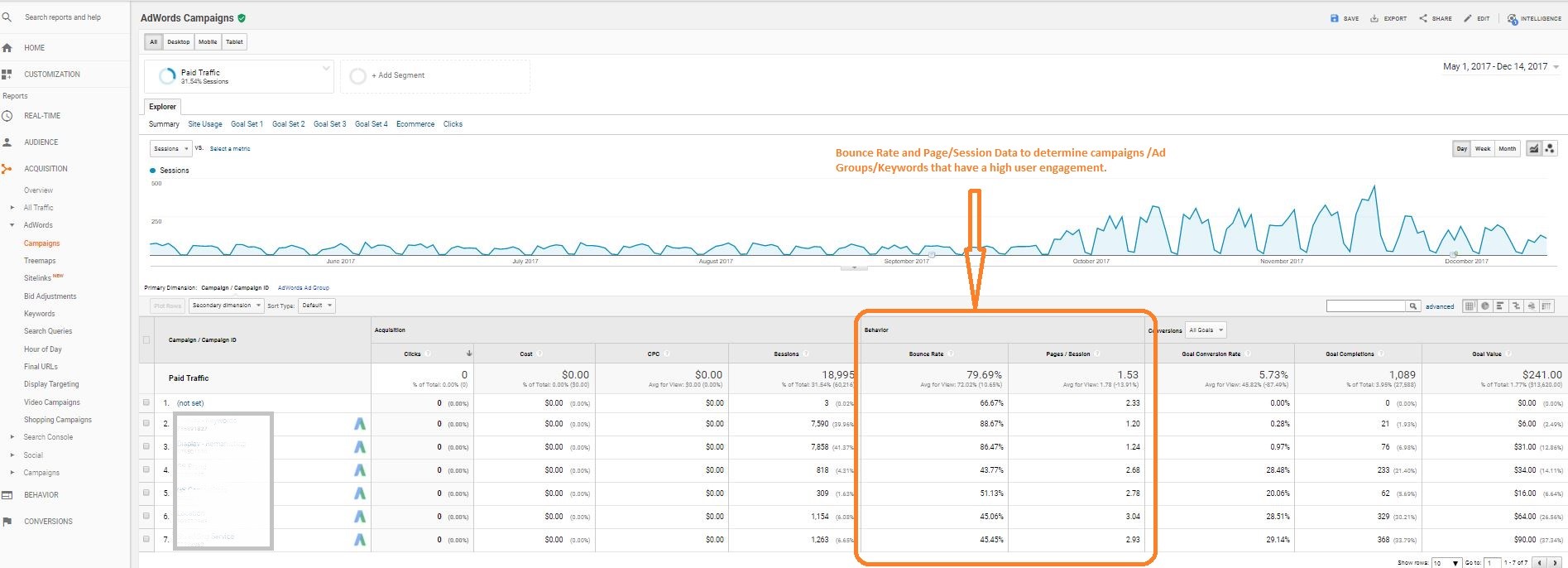1568x568 pixels.
Task: Switch to Goal Set 1 tab
Action: 247,124
